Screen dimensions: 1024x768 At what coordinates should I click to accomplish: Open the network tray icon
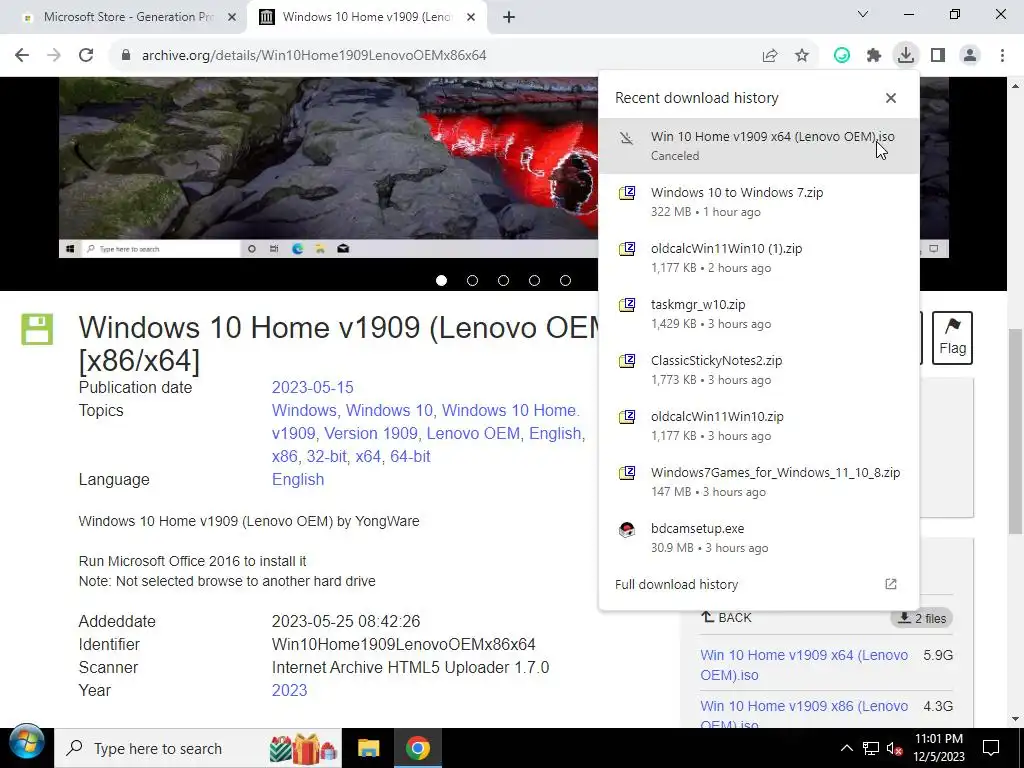coord(871,748)
